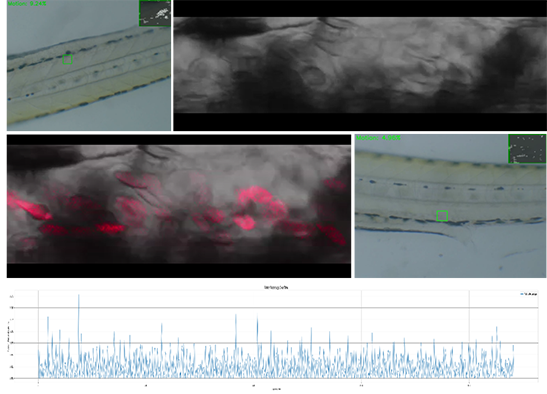Image resolution: width=547 pixels, height=394 pixels.
Task: Click the green ROI square in the Motion 4.96% image
Action: 442,216
